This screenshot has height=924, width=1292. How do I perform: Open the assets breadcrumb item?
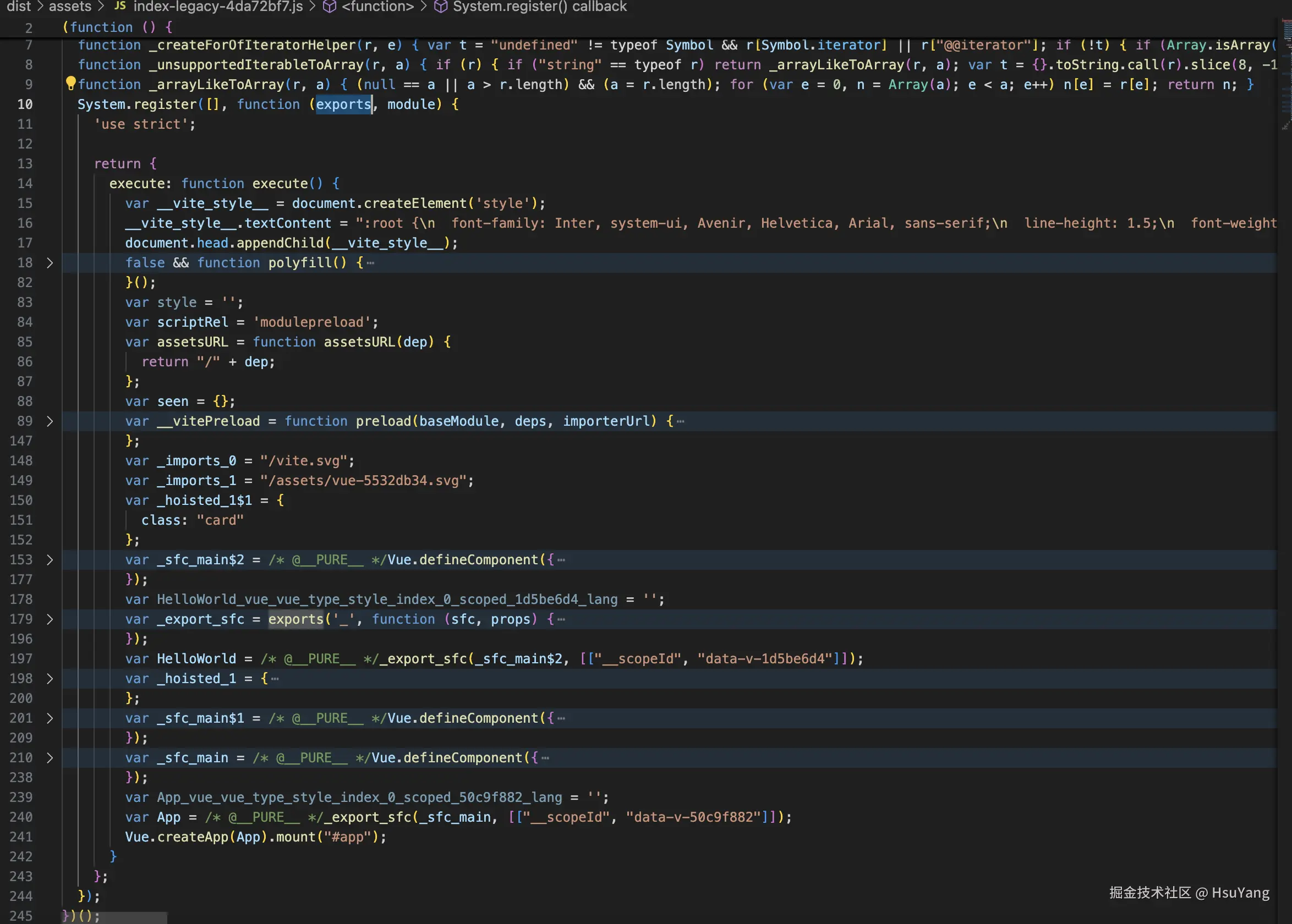pos(70,6)
